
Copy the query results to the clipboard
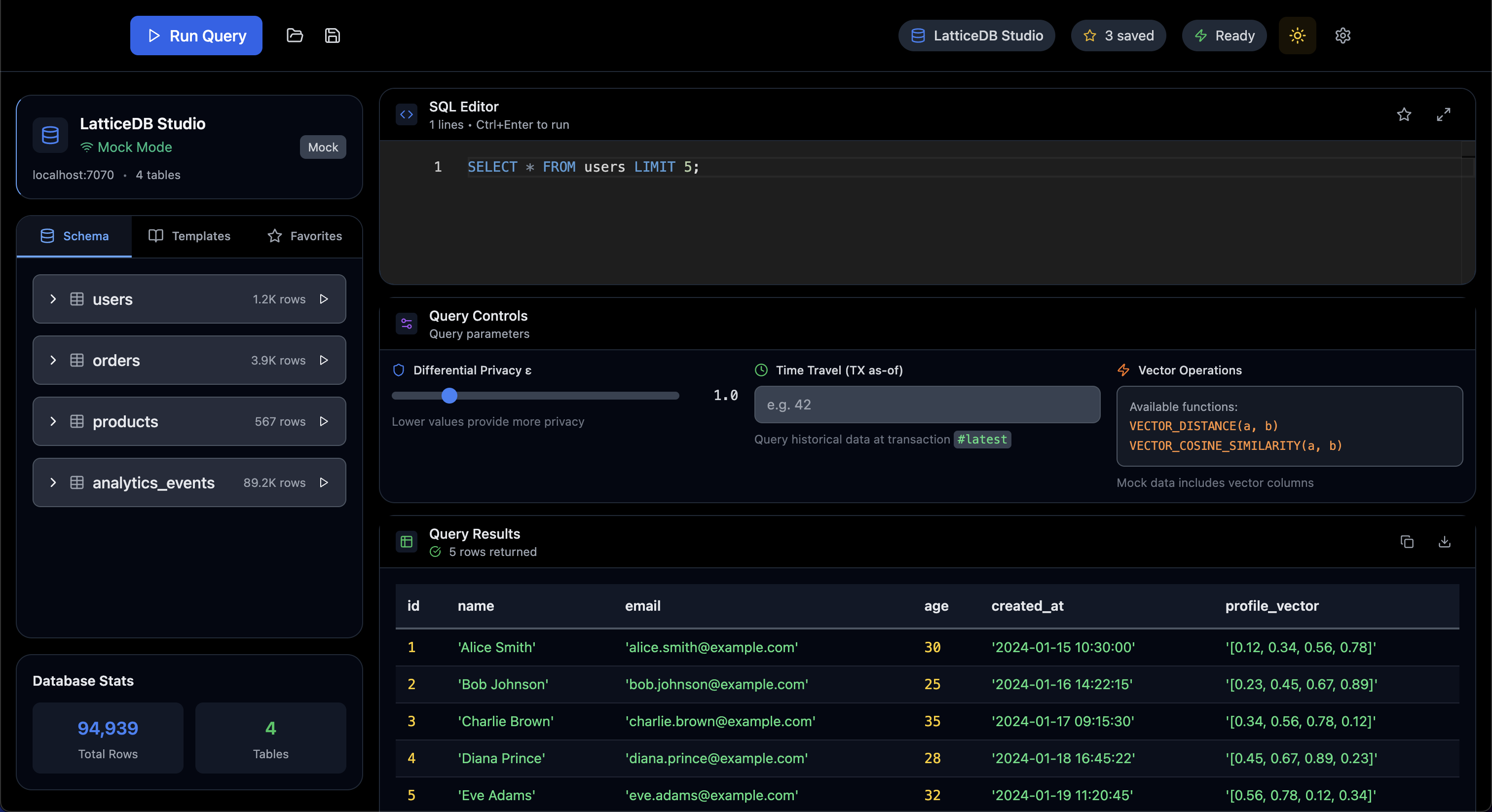(1407, 542)
